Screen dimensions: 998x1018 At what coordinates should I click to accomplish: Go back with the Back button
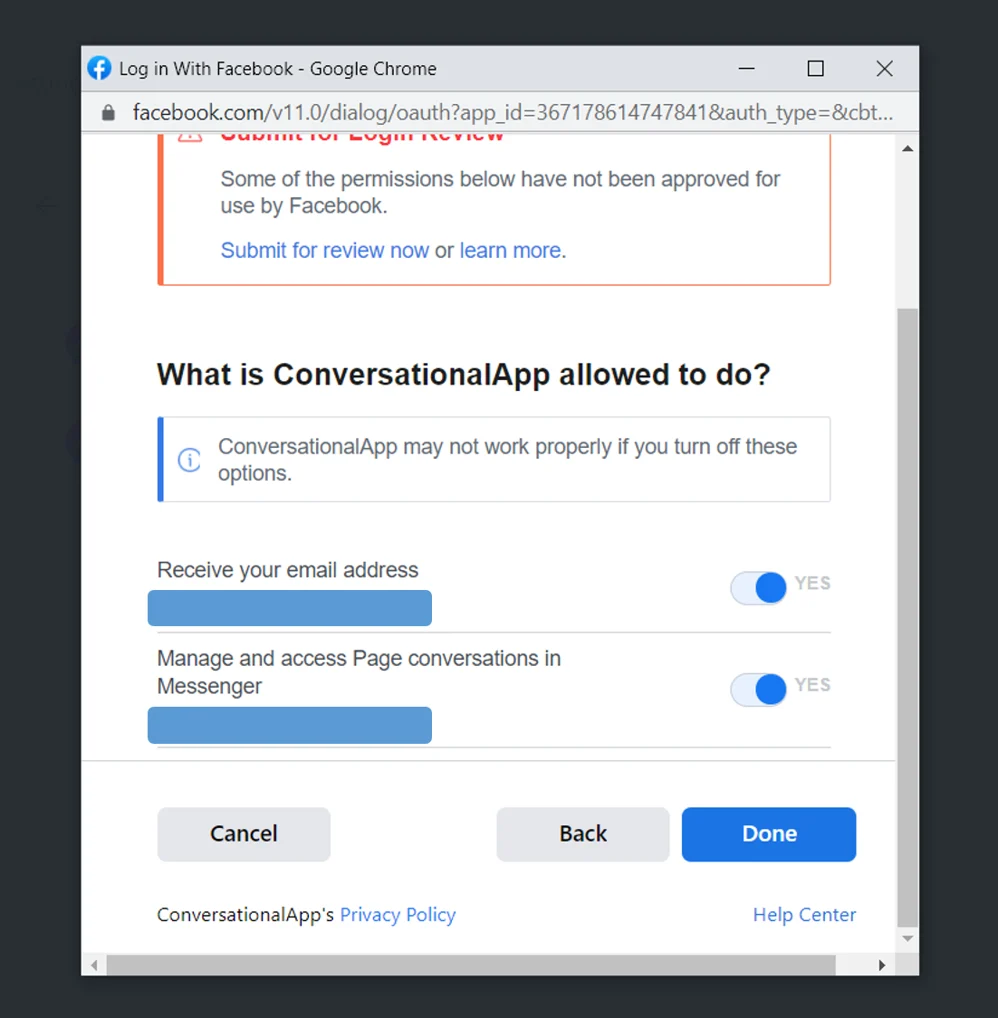(583, 834)
